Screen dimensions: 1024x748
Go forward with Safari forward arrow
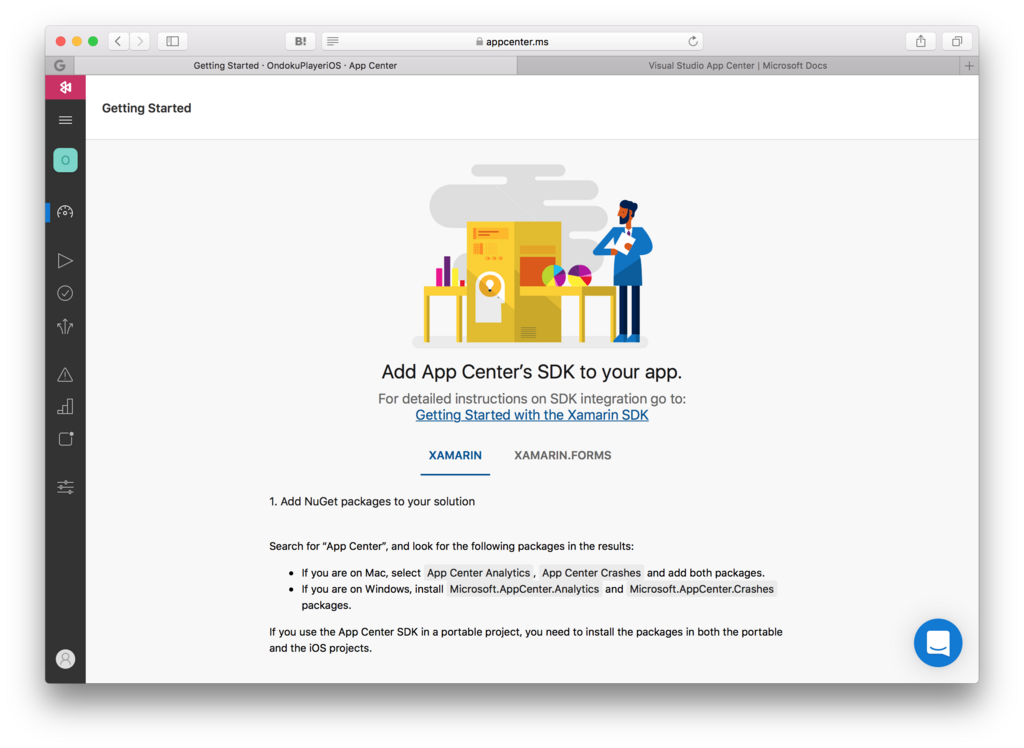click(140, 41)
